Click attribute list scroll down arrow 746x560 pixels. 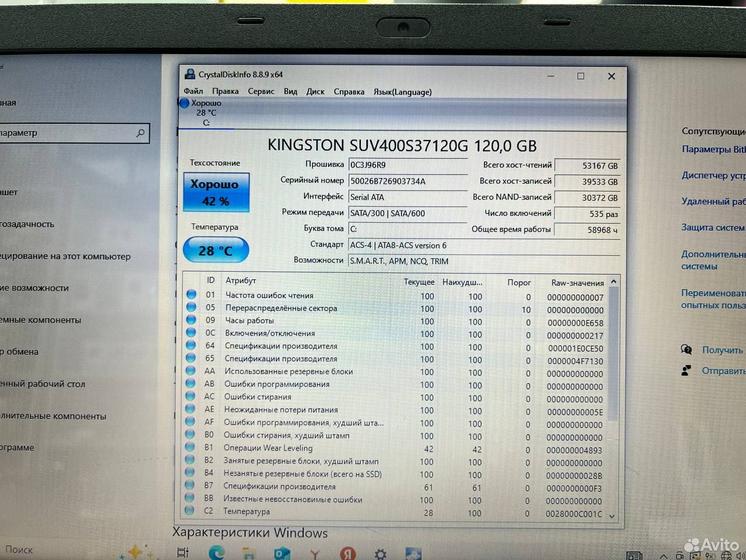pyautogui.click(x=612, y=515)
